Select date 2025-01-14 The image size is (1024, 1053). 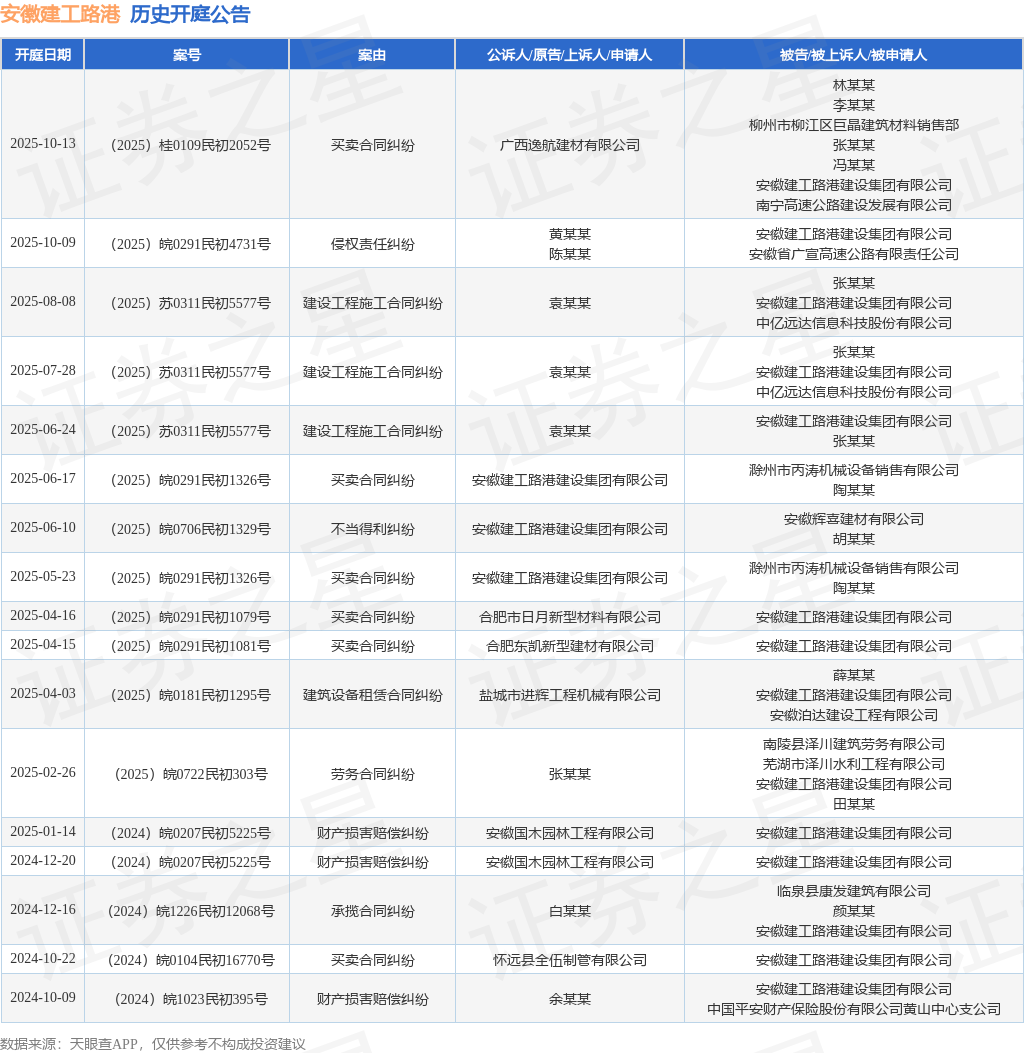click(x=43, y=832)
